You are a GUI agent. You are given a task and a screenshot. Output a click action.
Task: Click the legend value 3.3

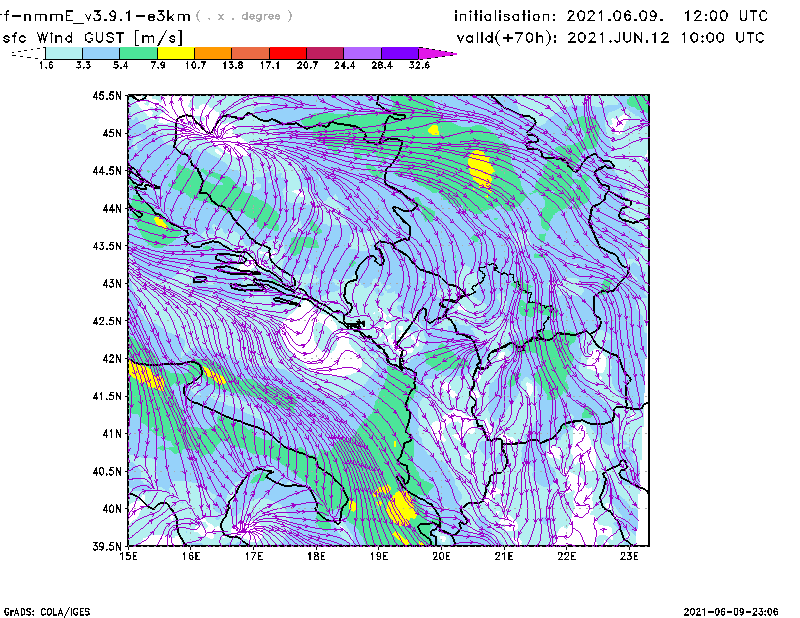tap(83, 65)
